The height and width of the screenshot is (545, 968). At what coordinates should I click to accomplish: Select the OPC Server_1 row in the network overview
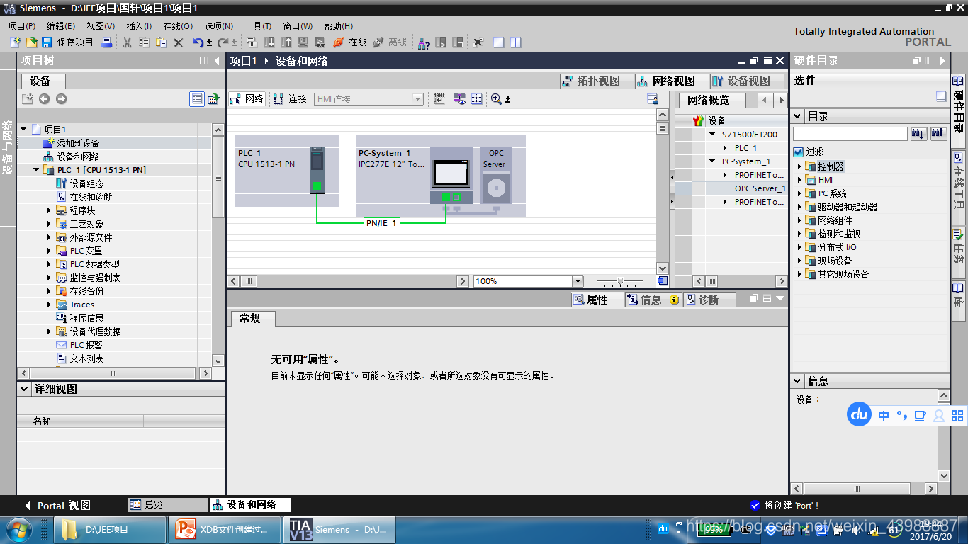coord(759,188)
